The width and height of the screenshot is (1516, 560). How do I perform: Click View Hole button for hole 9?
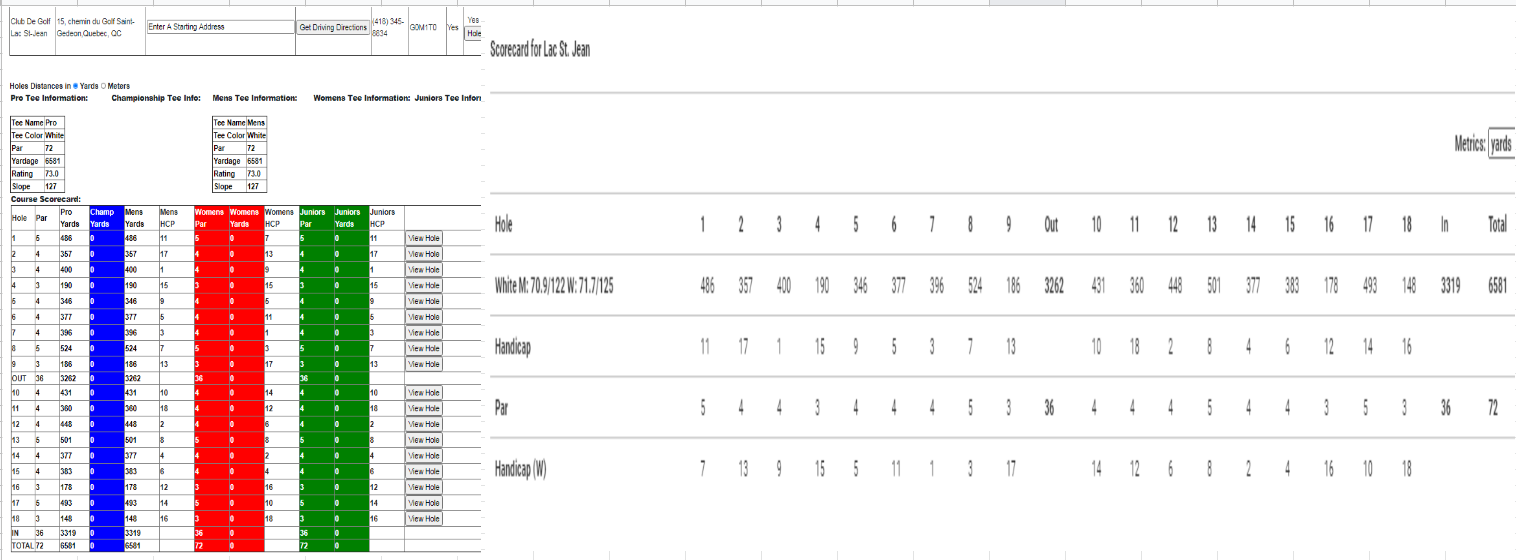[x=424, y=364]
